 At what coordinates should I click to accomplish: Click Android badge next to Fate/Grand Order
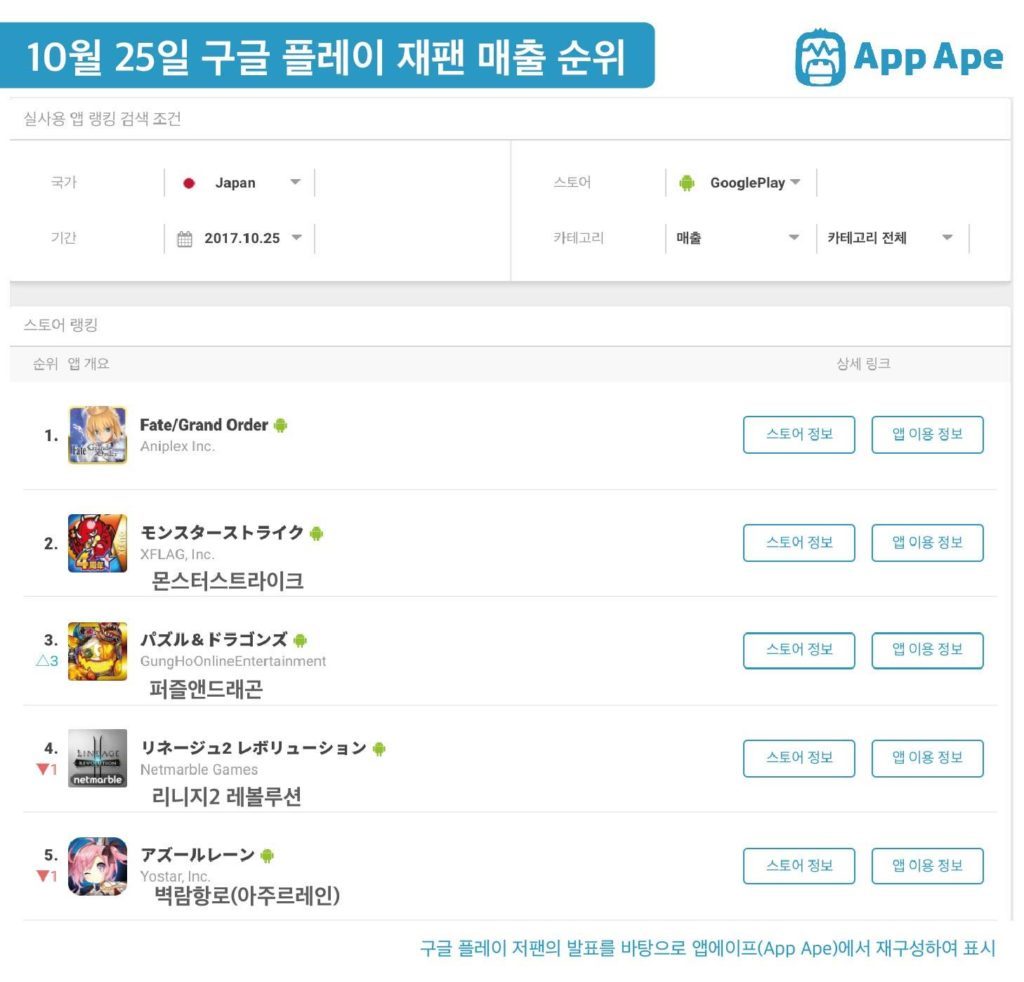[x=280, y=426]
